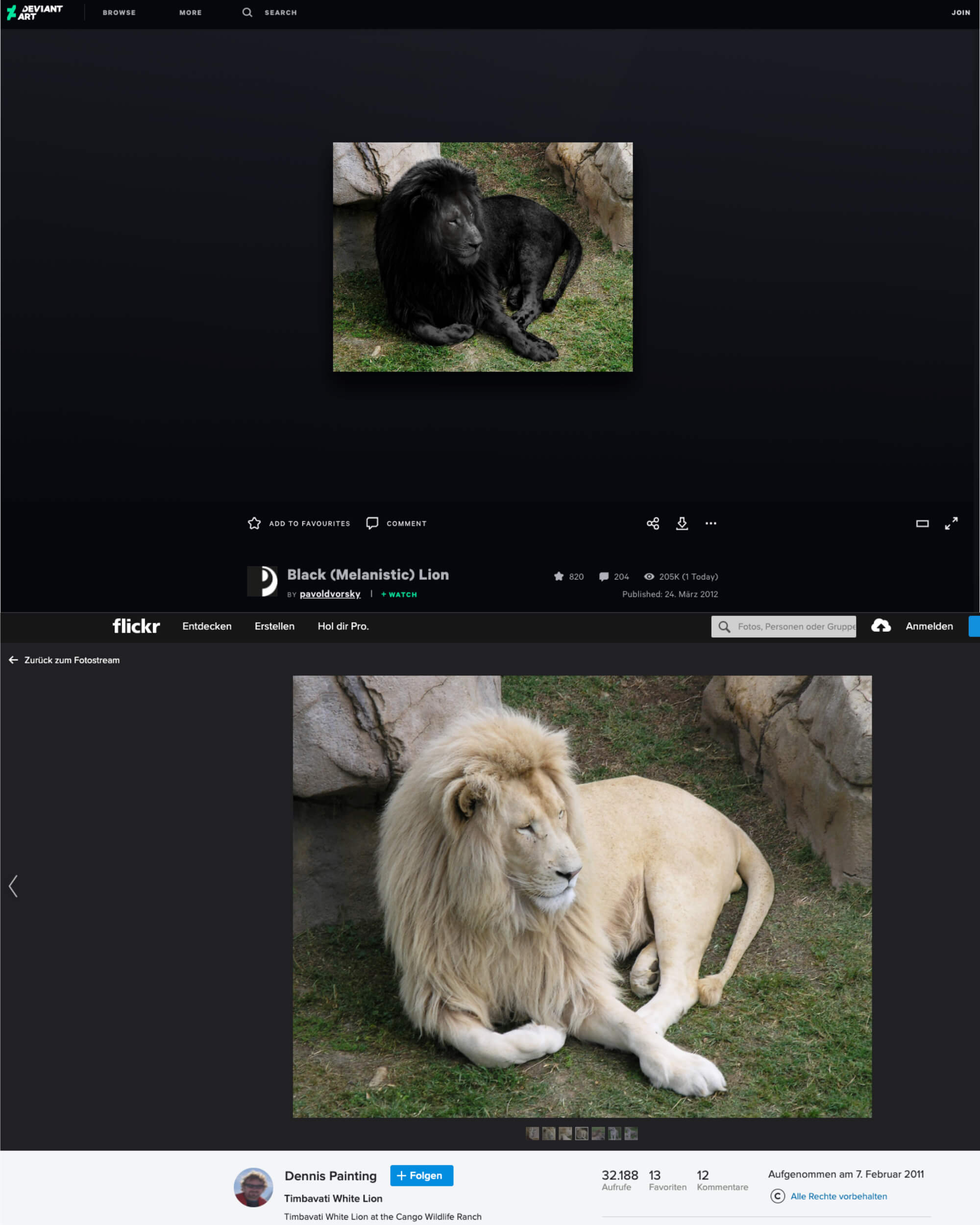Click the Black (Melanistic) Lion title
The image size is (980, 1225).
[367, 574]
